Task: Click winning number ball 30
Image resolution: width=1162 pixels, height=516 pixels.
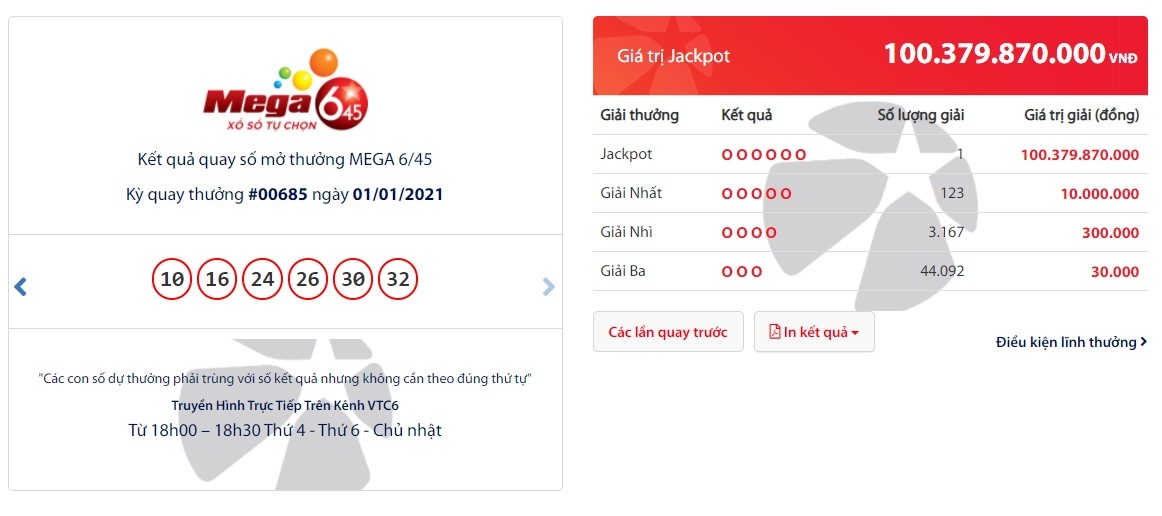Action: [x=353, y=280]
